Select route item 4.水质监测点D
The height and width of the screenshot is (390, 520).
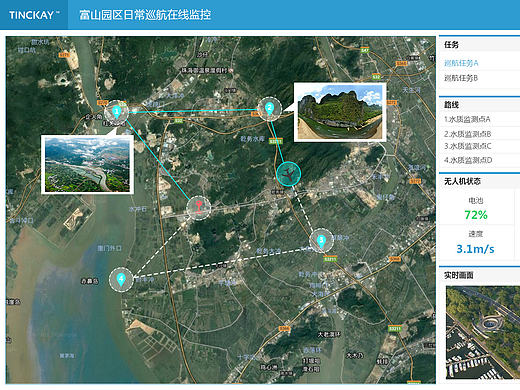coord(468,160)
